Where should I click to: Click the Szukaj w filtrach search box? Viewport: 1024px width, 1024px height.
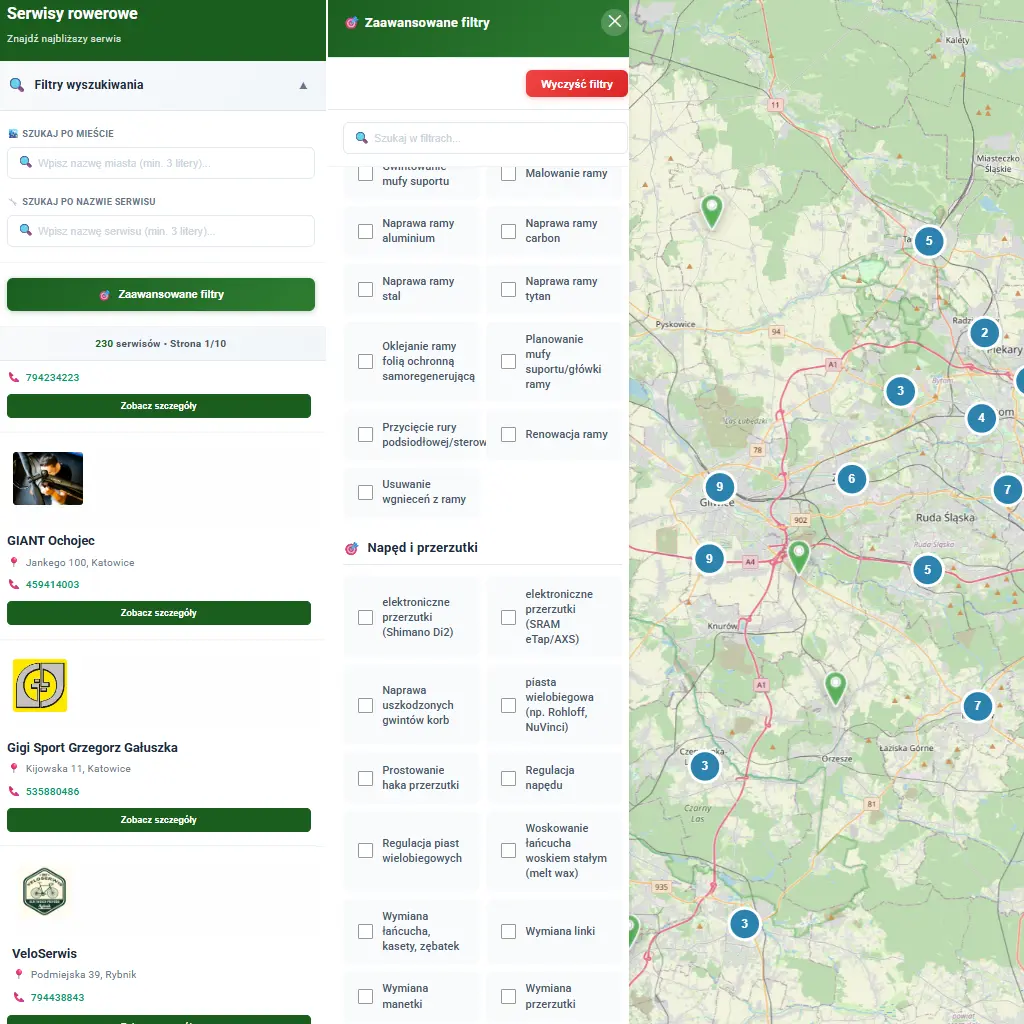click(x=485, y=138)
